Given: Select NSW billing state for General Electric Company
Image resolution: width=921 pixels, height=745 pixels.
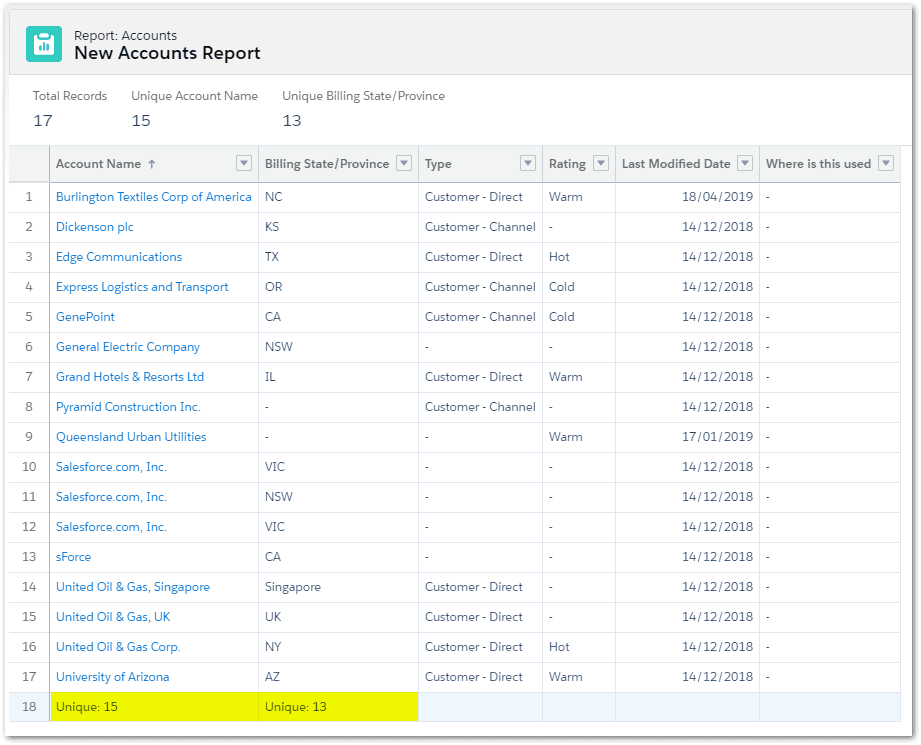Looking at the screenshot, I should point(338,347).
